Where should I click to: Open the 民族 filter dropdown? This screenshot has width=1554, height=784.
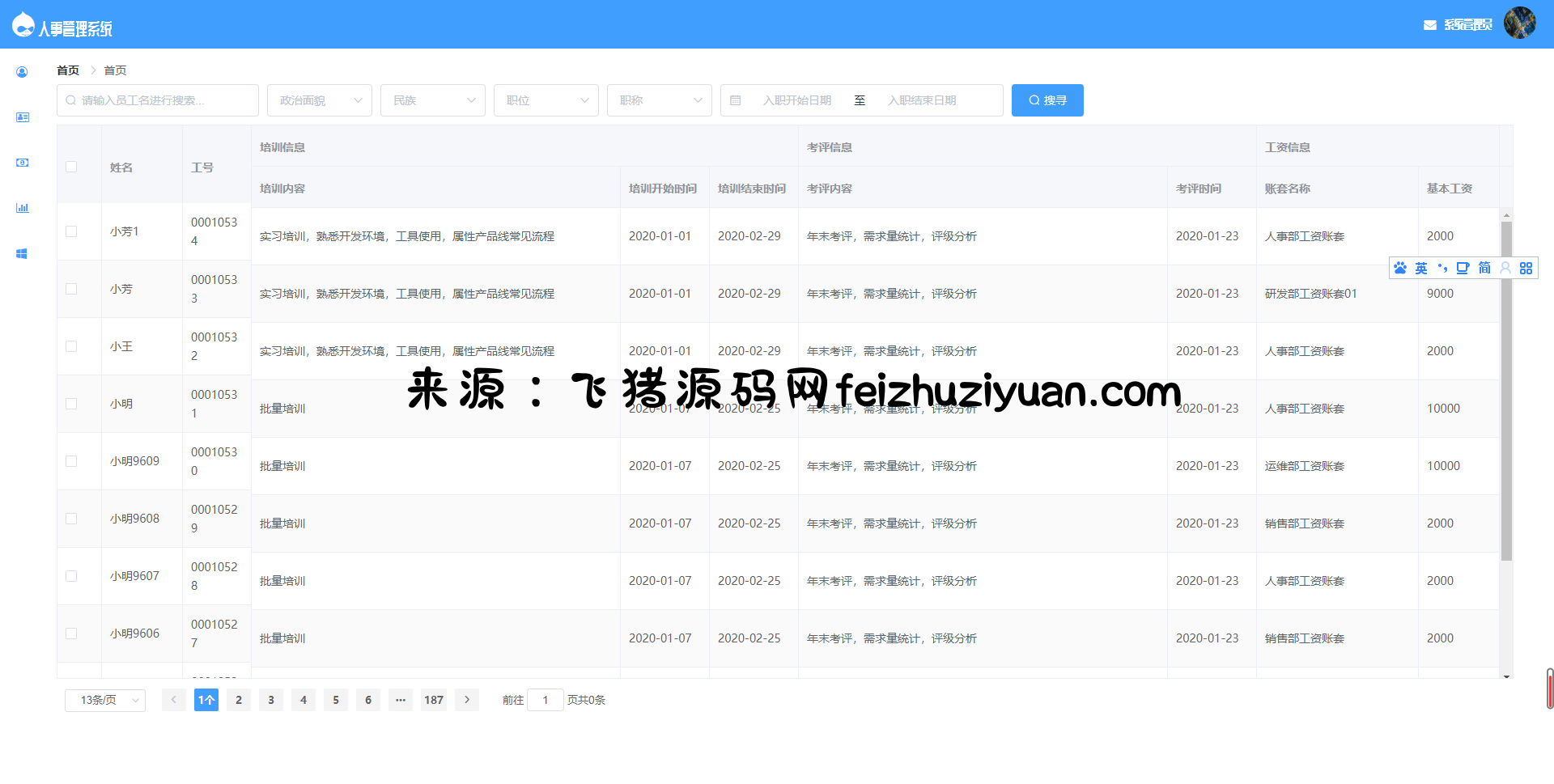pyautogui.click(x=433, y=100)
